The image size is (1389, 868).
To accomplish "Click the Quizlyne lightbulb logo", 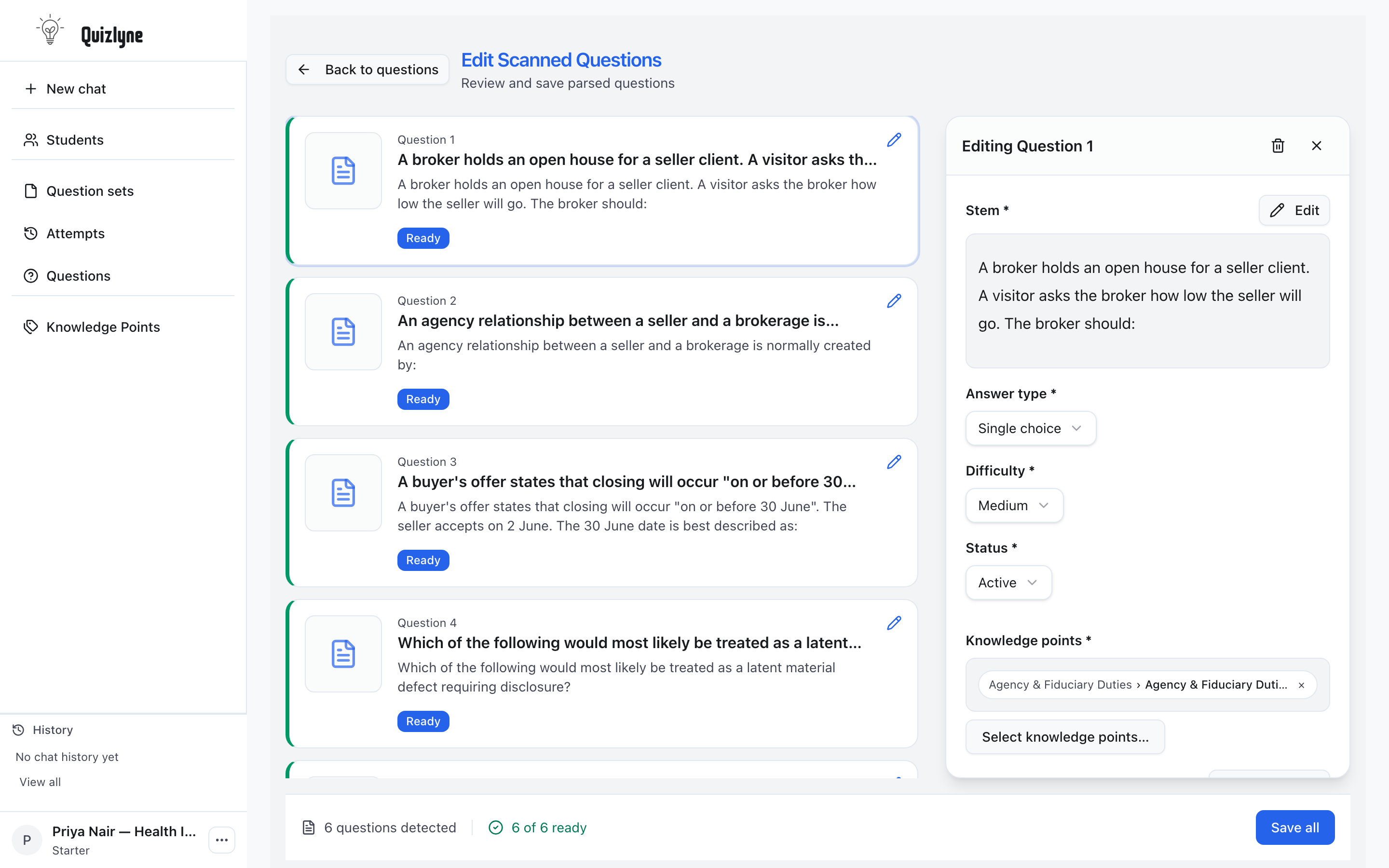I will pos(50,30).
